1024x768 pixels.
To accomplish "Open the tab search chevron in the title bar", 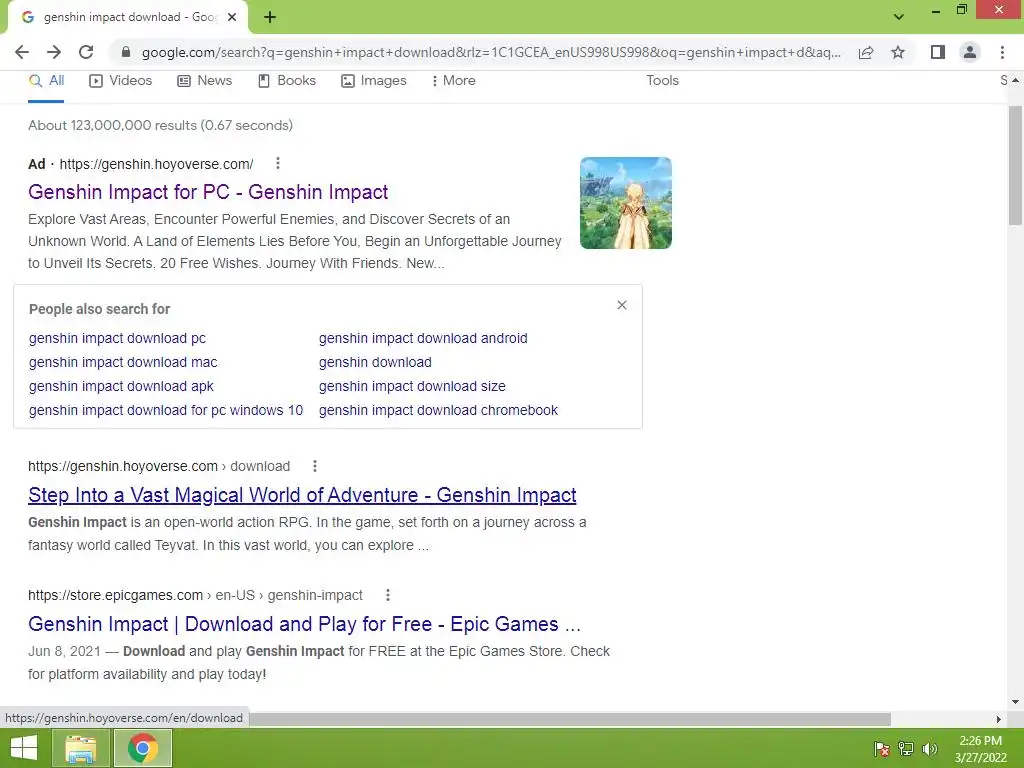I will tap(899, 17).
